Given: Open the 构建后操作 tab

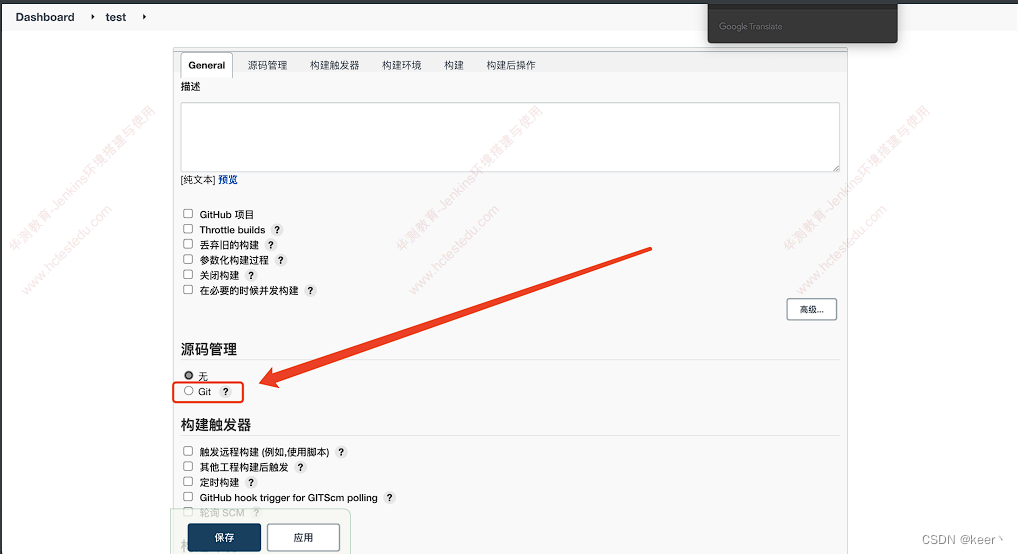Looking at the screenshot, I should coord(511,65).
